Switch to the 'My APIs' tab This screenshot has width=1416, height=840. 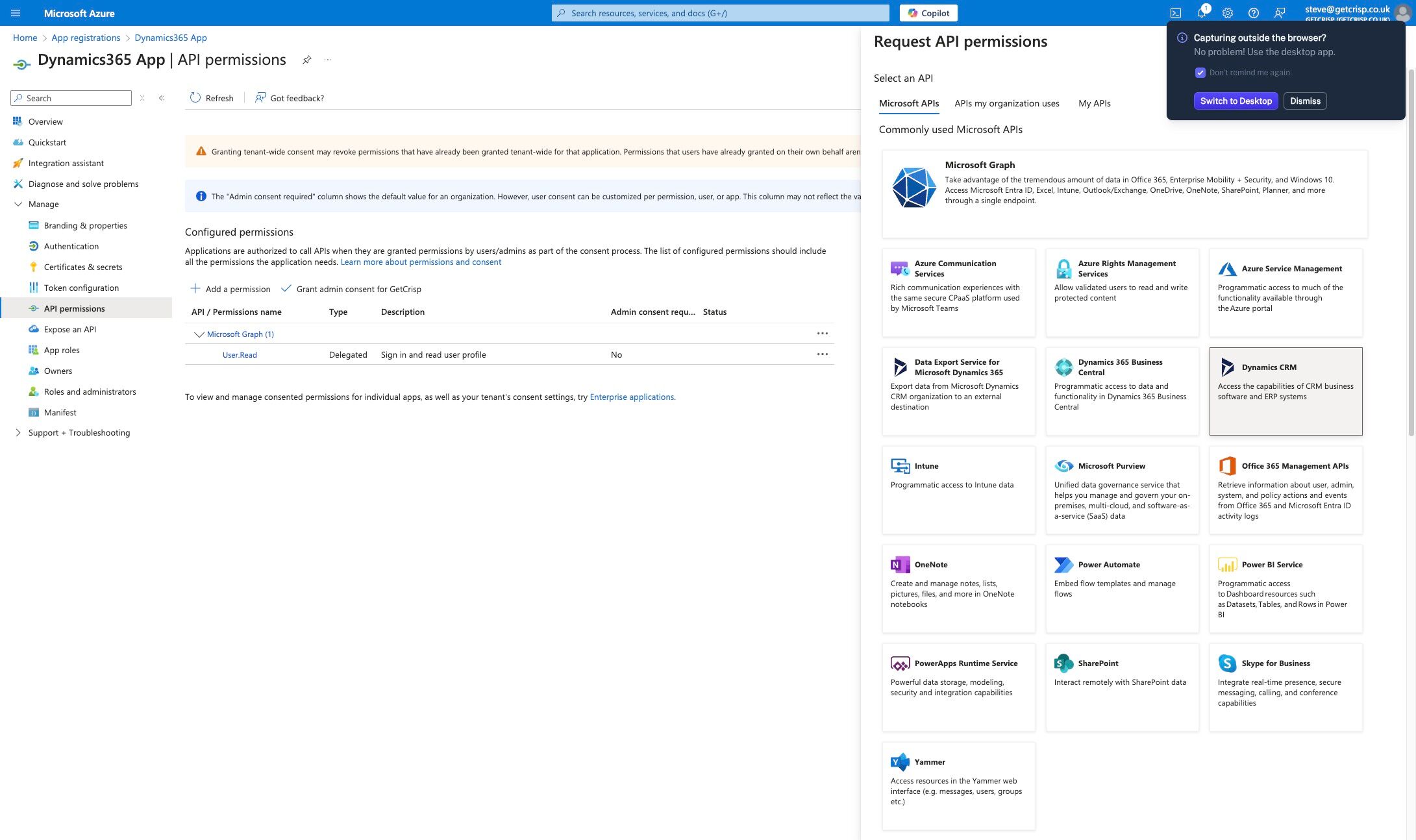tap(1094, 103)
